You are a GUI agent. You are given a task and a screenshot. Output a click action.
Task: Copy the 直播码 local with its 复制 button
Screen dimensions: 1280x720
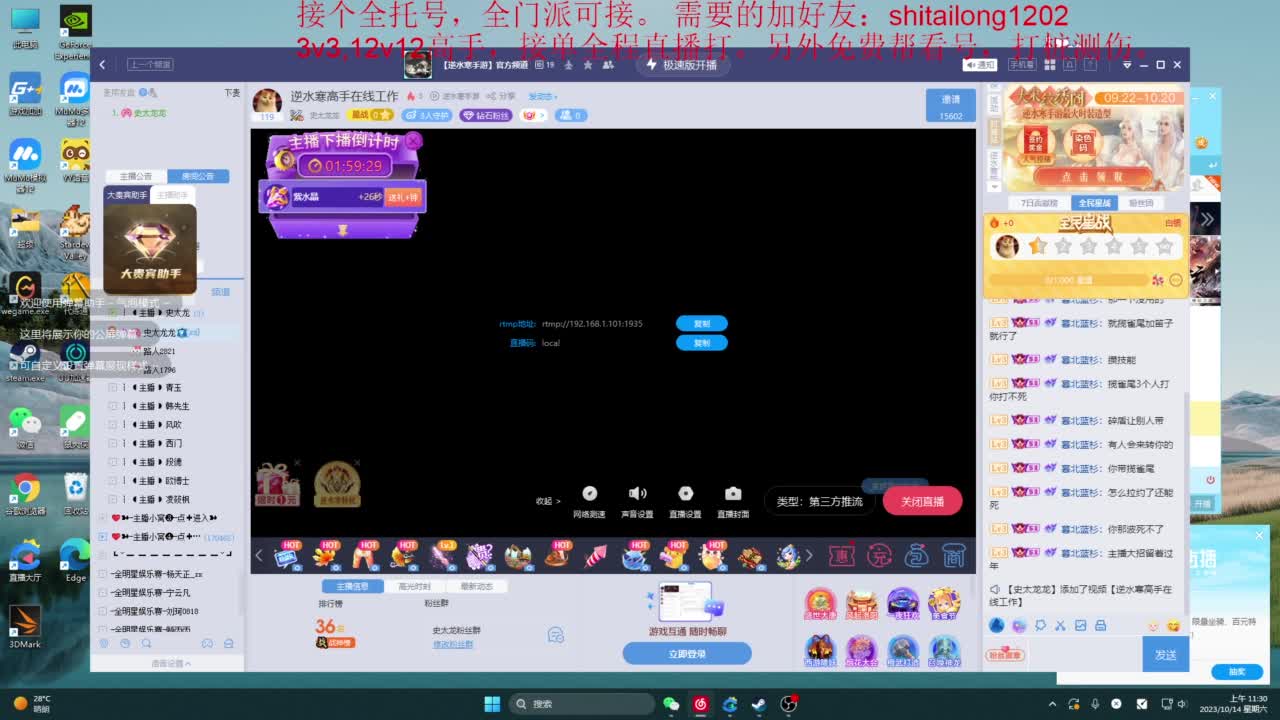(701, 343)
